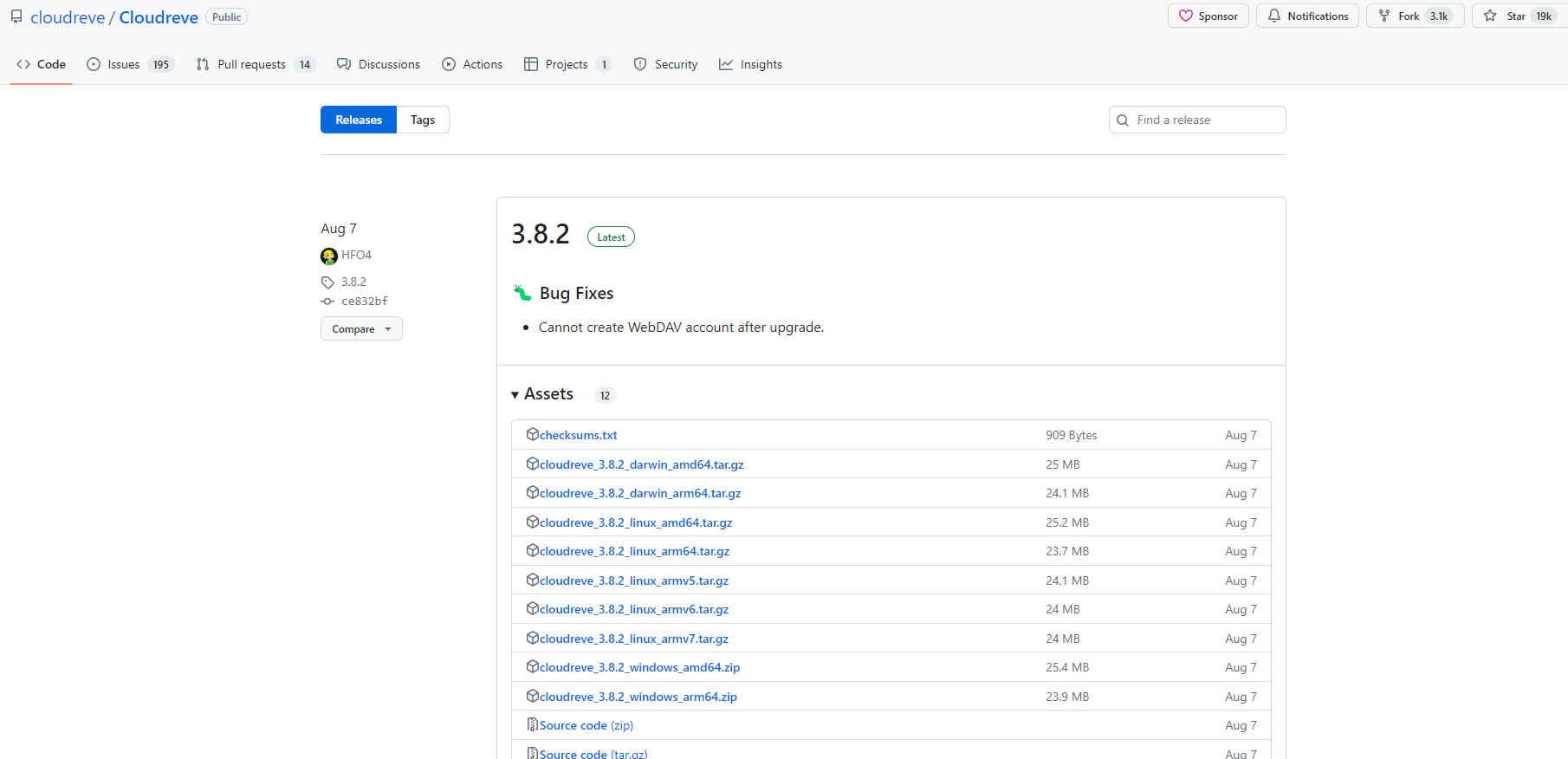The image size is (1568, 759).
Task: Open the Issues tab
Action: point(130,64)
